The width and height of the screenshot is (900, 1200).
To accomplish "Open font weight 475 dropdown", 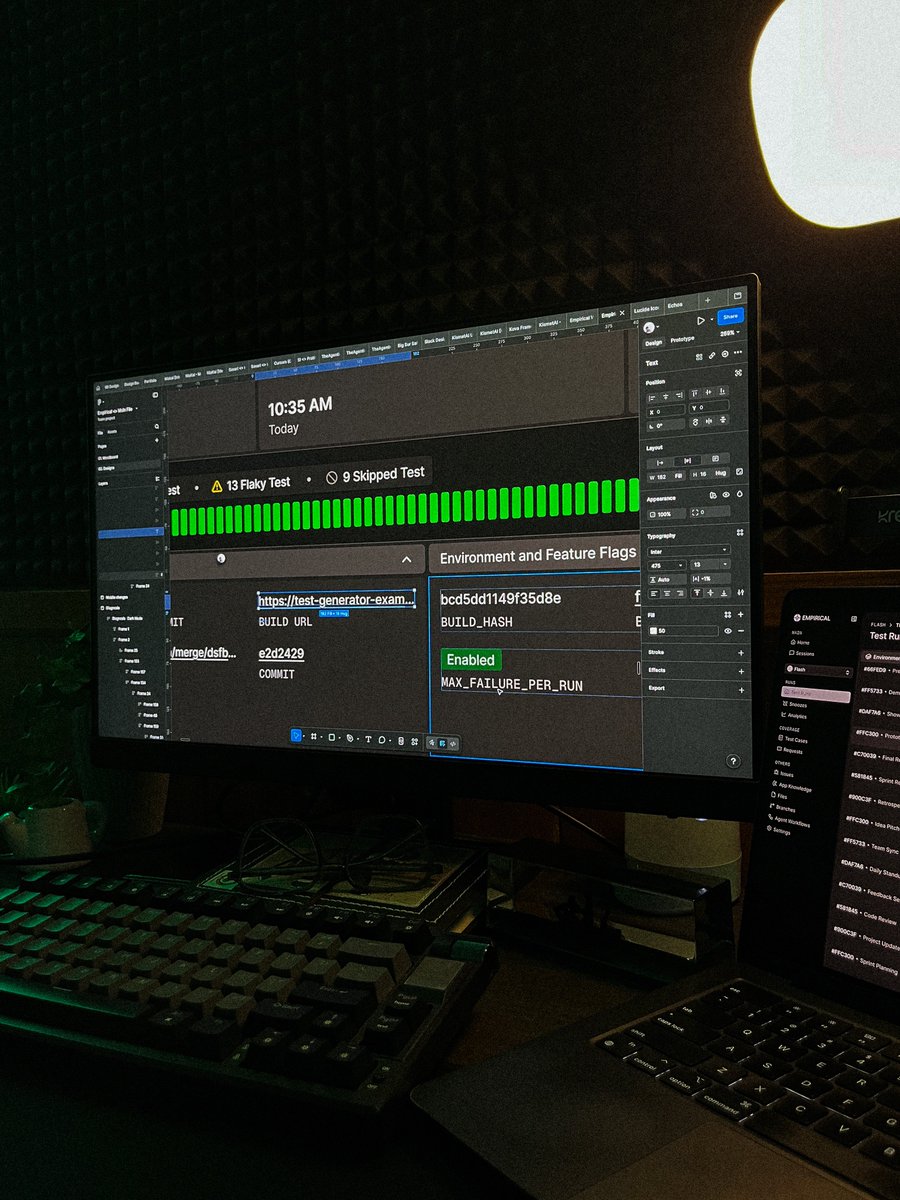I will coord(666,566).
